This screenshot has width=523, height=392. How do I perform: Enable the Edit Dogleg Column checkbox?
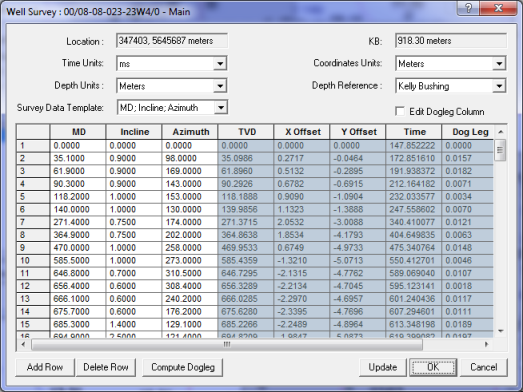click(x=400, y=111)
